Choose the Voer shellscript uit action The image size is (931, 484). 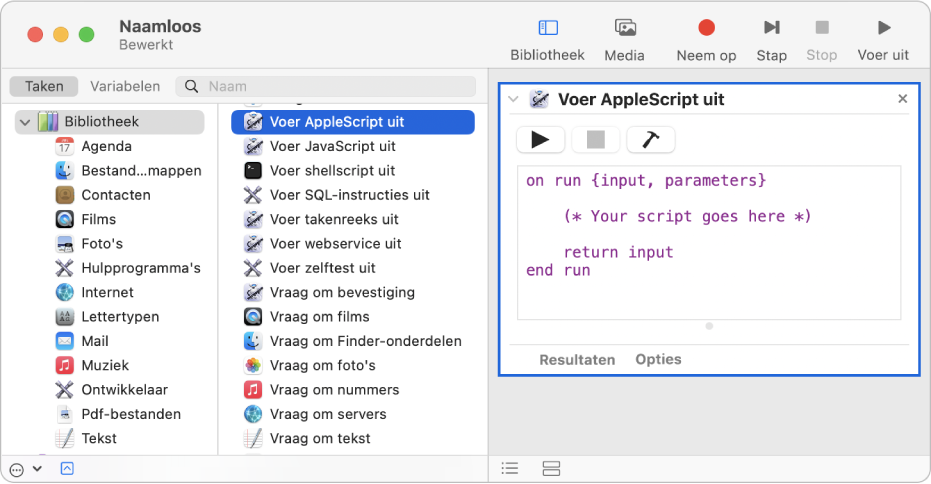coord(332,170)
